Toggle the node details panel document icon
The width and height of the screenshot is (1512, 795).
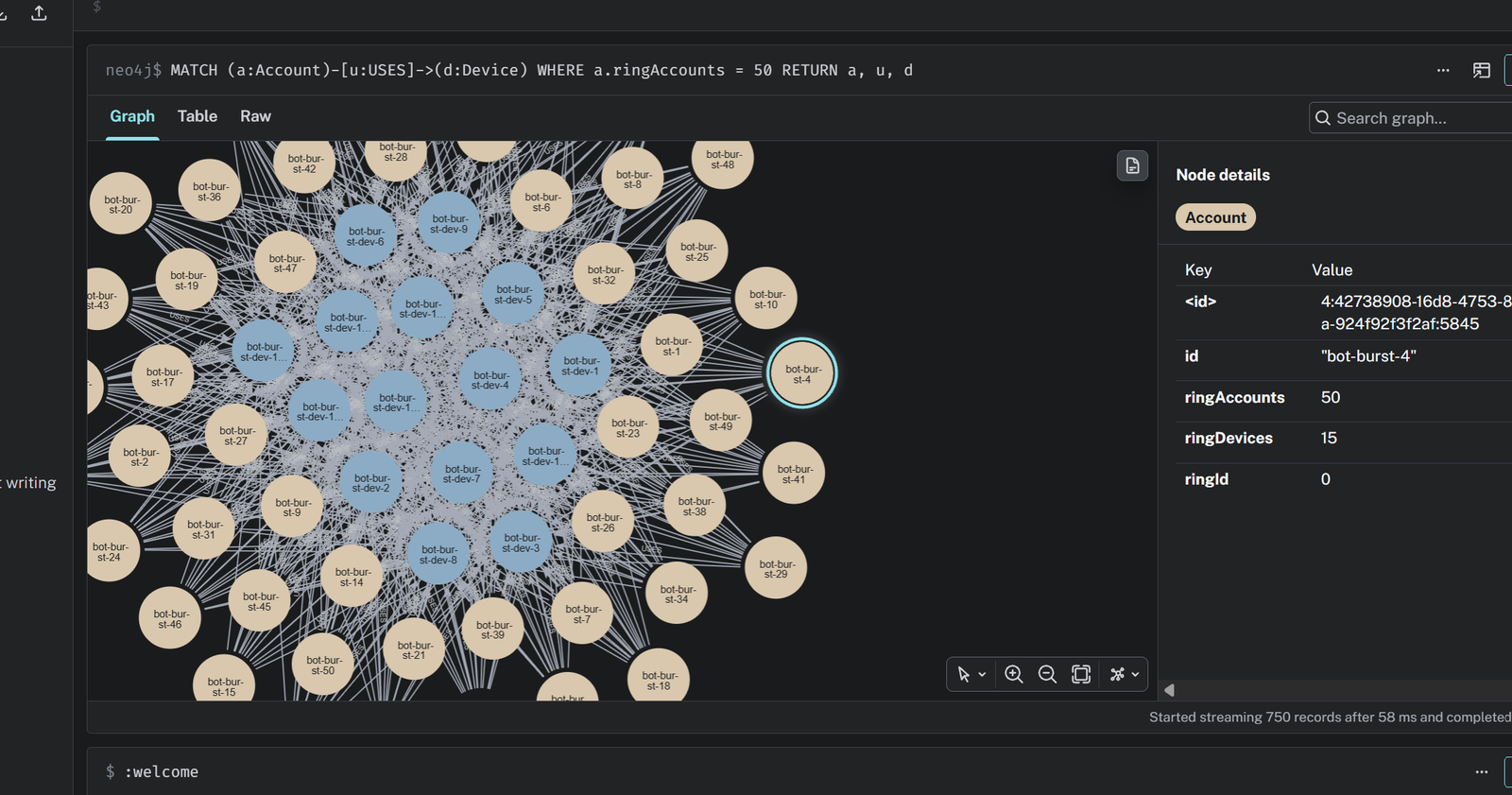(x=1132, y=165)
